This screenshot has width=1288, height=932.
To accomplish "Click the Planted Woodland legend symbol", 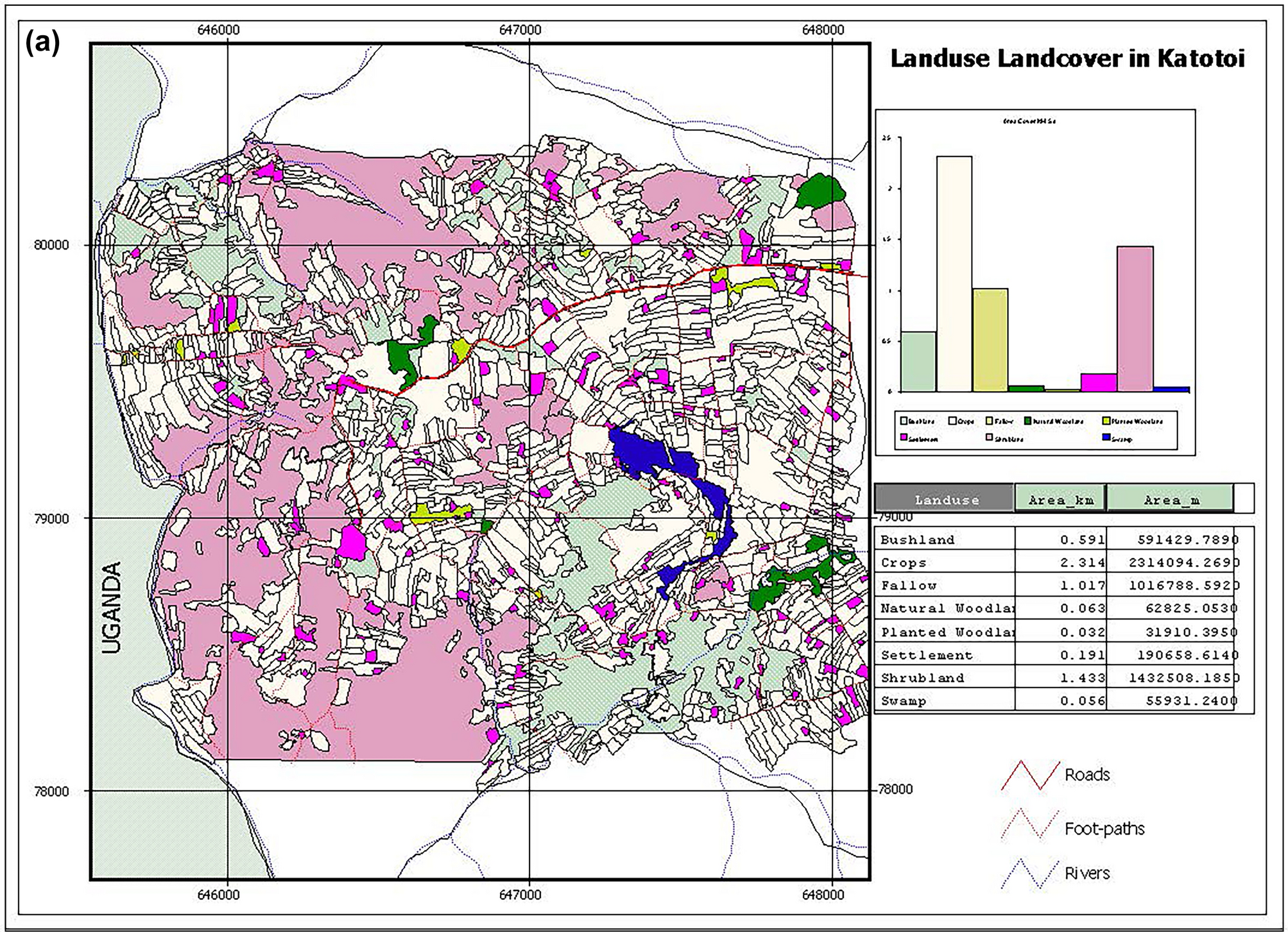I will pyautogui.click(x=1105, y=420).
